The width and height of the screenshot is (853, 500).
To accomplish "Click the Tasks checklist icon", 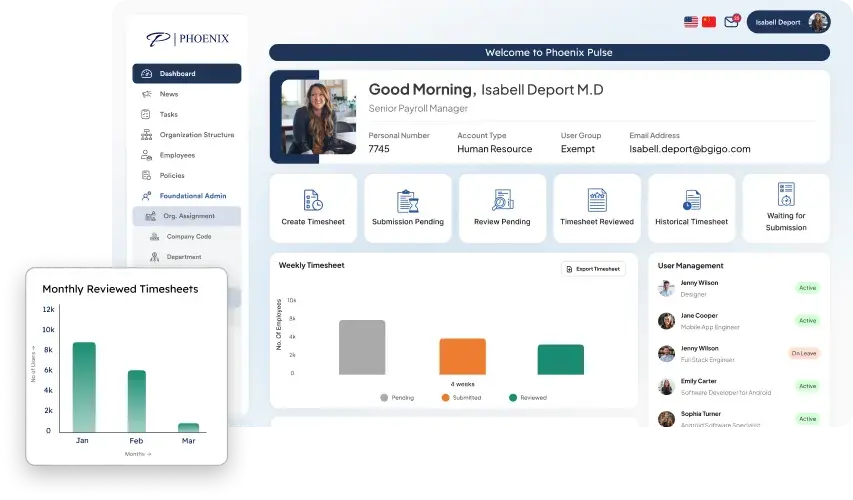I will click(x=145, y=114).
